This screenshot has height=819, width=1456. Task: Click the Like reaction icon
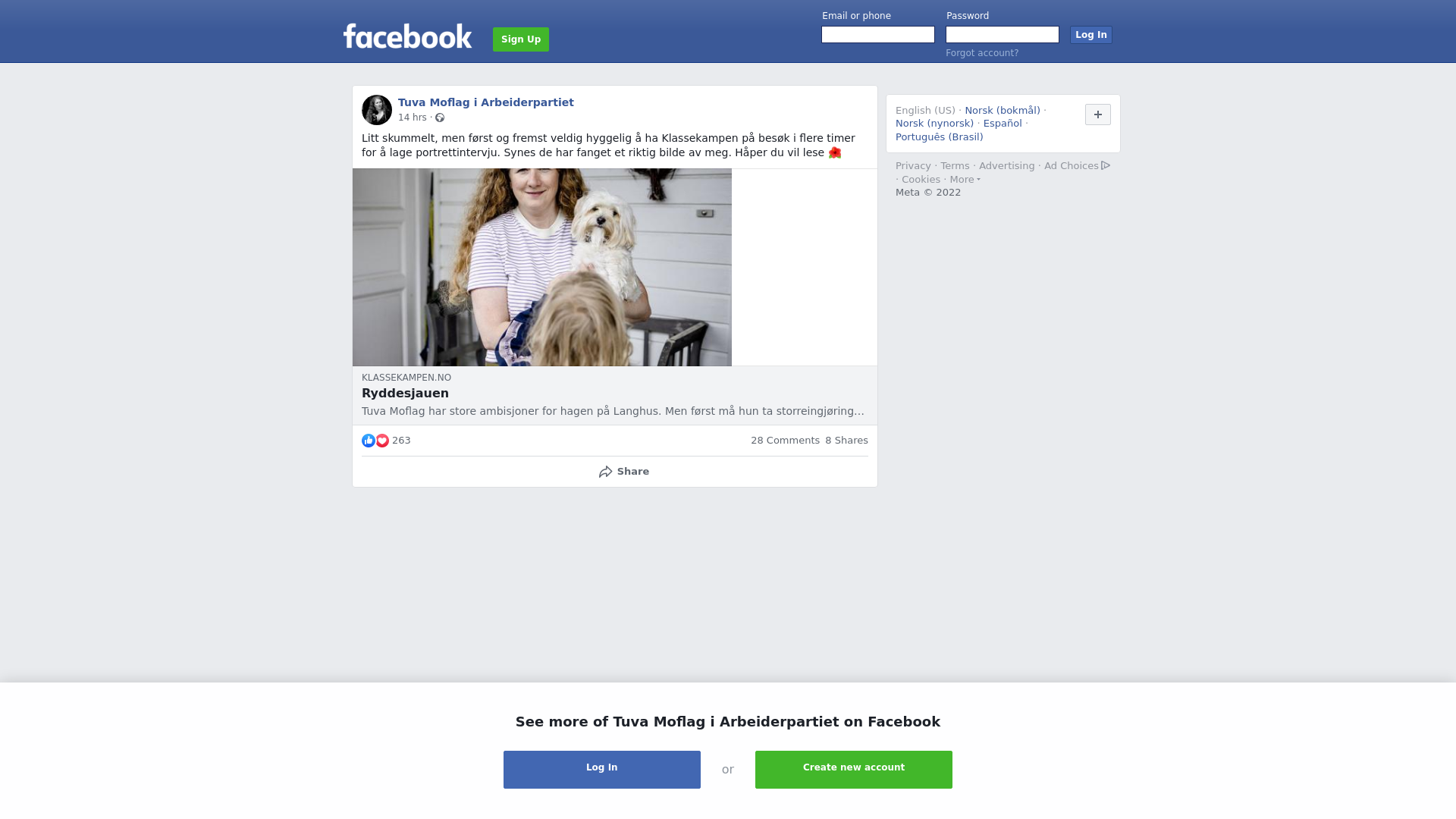pyautogui.click(x=369, y=441)
